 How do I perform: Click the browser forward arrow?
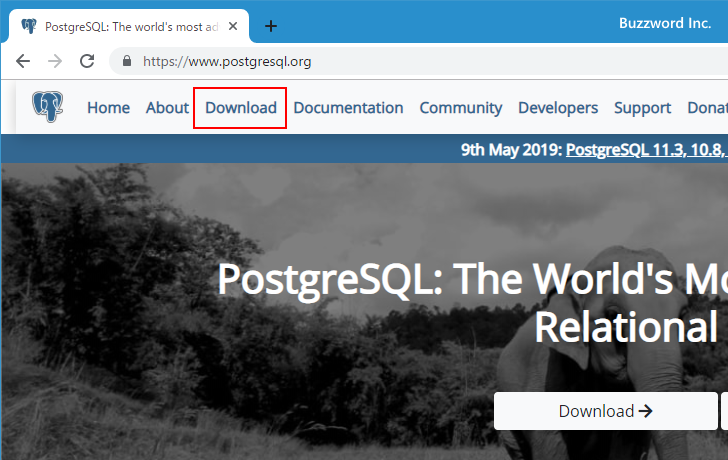(55, 61)
